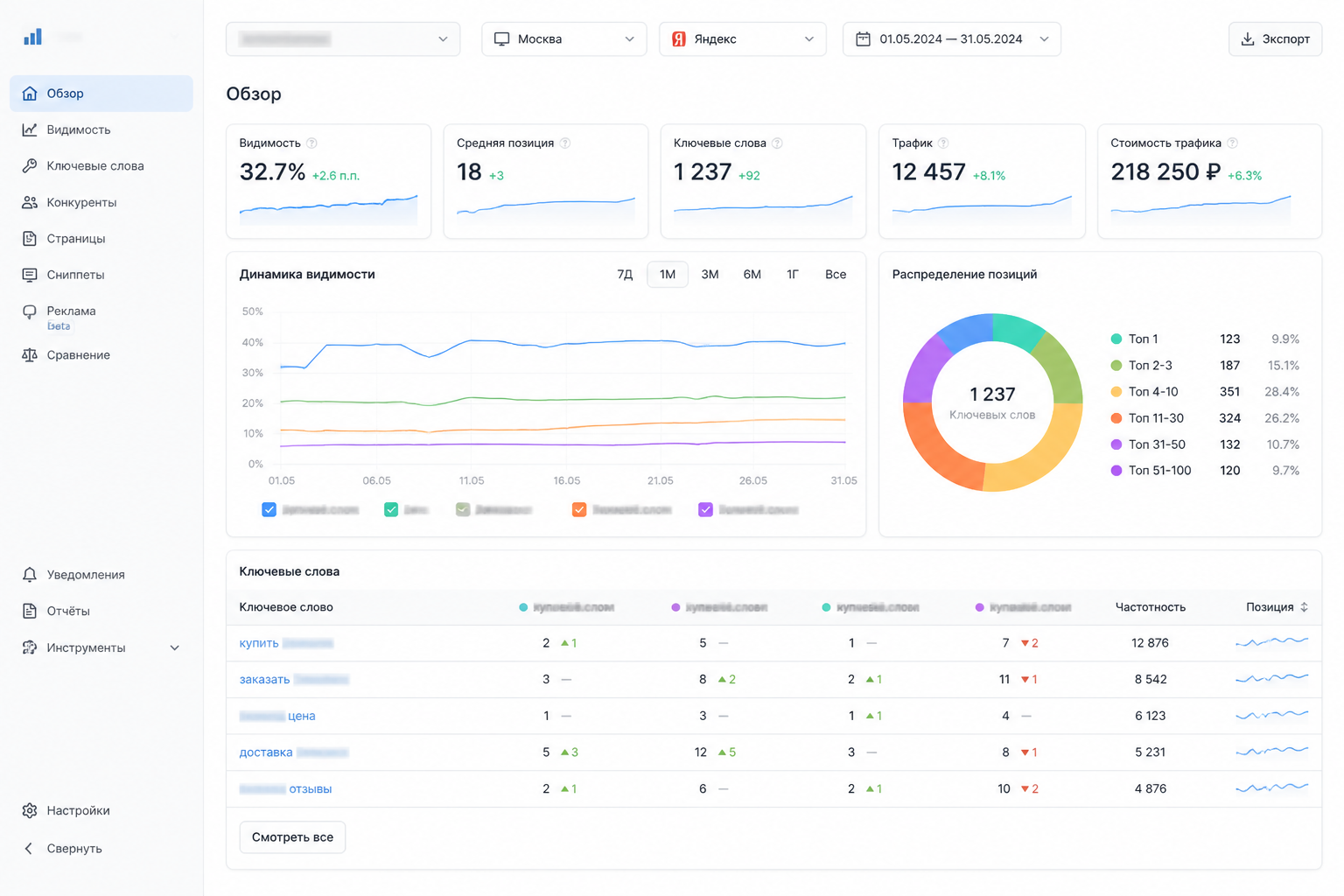Viewport: 1344px width, 896px height.
Task: Collapse sidebar with Свернуть
Action: pos(63,848)
